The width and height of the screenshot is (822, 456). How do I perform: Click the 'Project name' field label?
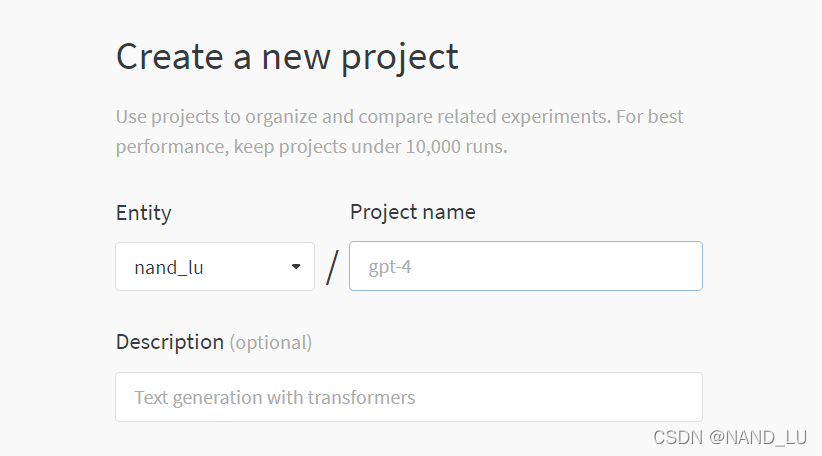tap(412, 212)
